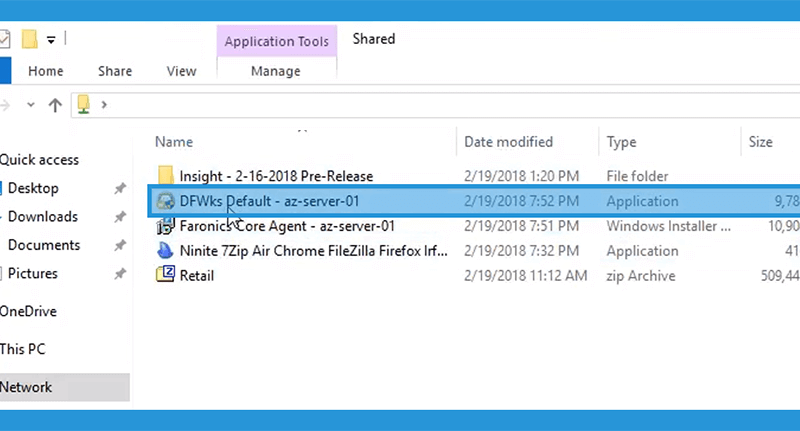
Task: Open the View ribbon tab
Action: (x=181, y=71)
